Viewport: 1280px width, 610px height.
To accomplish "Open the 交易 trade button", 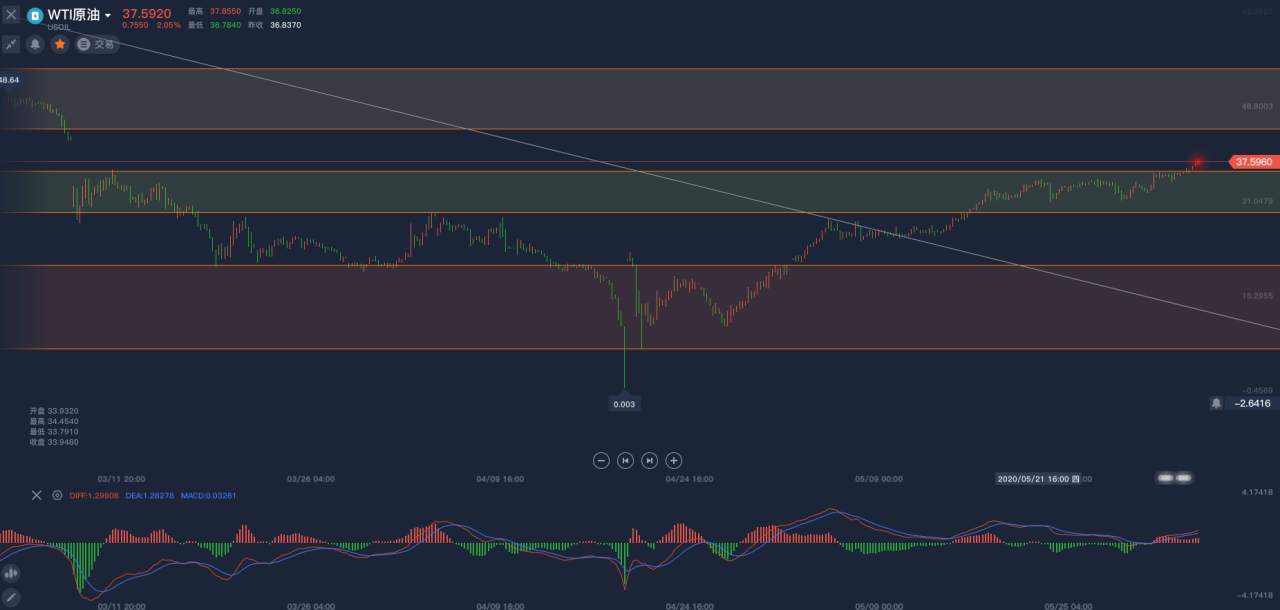I will tap(96, 44).
